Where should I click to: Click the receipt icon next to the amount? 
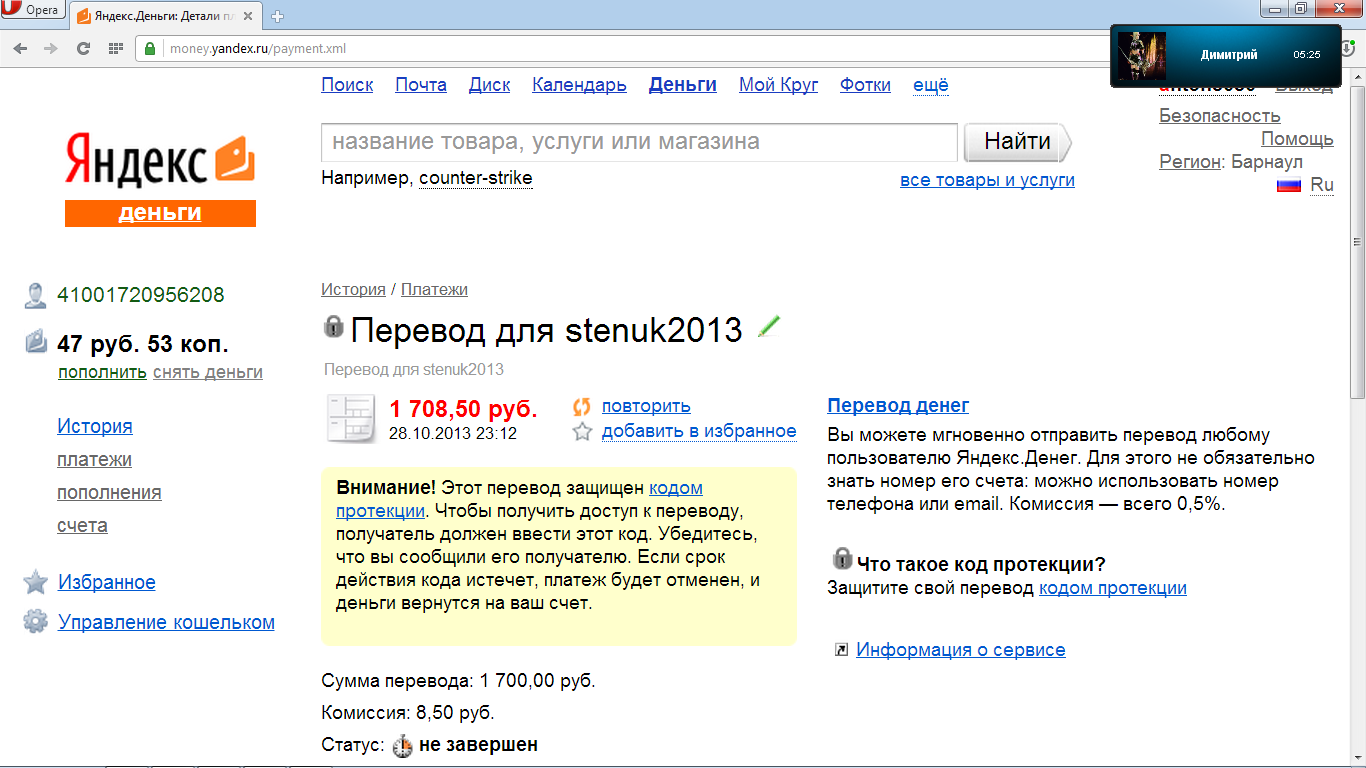(351, 419)
